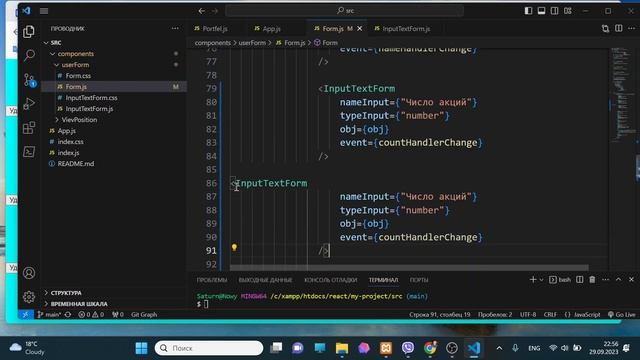Image resolution: width=640 pixels, height=360 pixels.
Task: Open Google Chrome from the taskbar
Action: (x=430, y=348)
